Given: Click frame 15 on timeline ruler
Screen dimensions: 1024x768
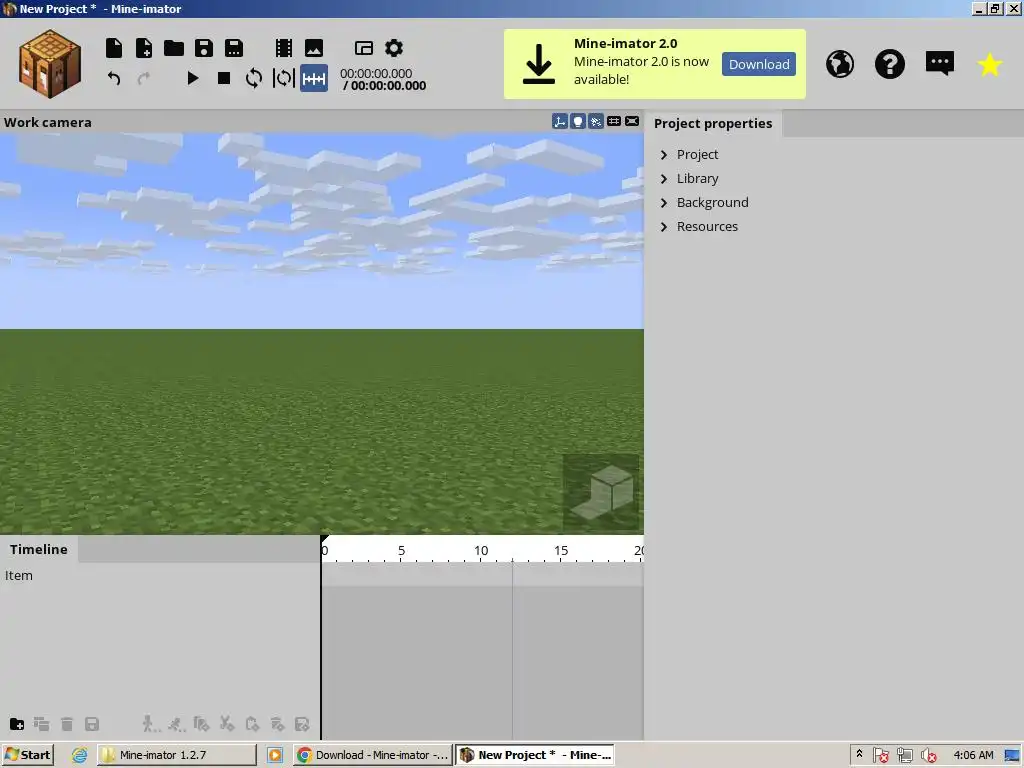Looking at the screenshot, I should coord(561,551).
